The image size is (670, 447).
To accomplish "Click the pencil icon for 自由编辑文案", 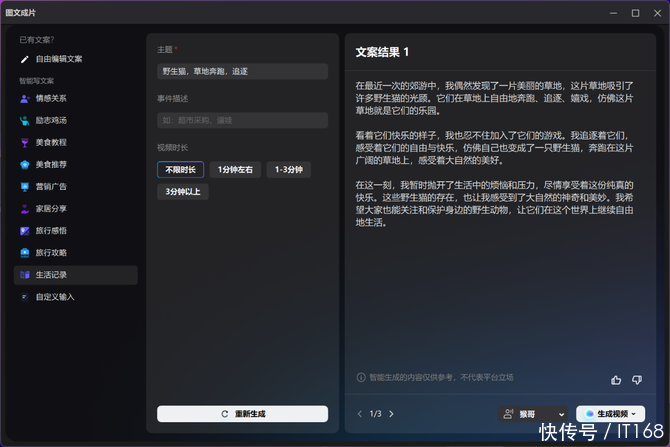I will click(25, 59).
